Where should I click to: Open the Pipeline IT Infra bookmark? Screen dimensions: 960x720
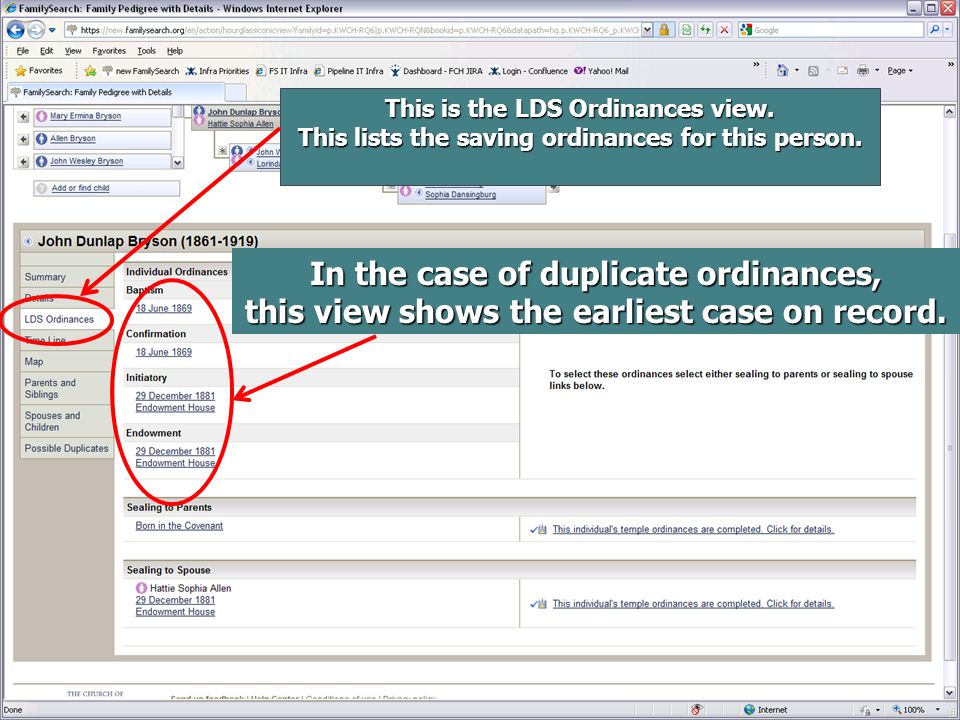click(x=348, y=71)
